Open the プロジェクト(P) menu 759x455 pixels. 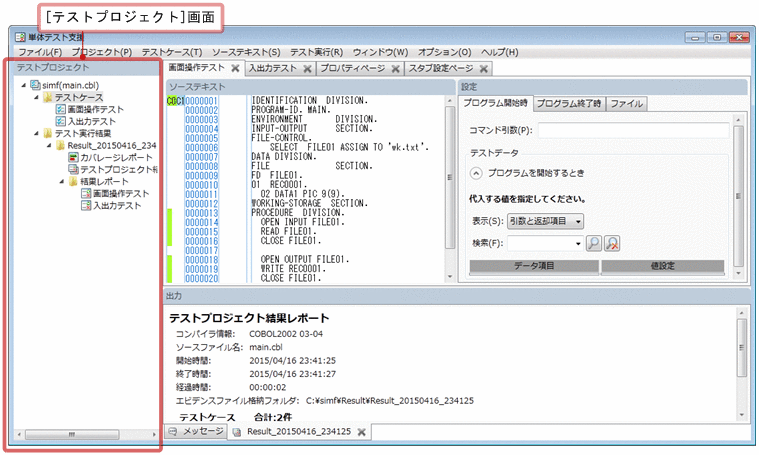pos(102,52)
